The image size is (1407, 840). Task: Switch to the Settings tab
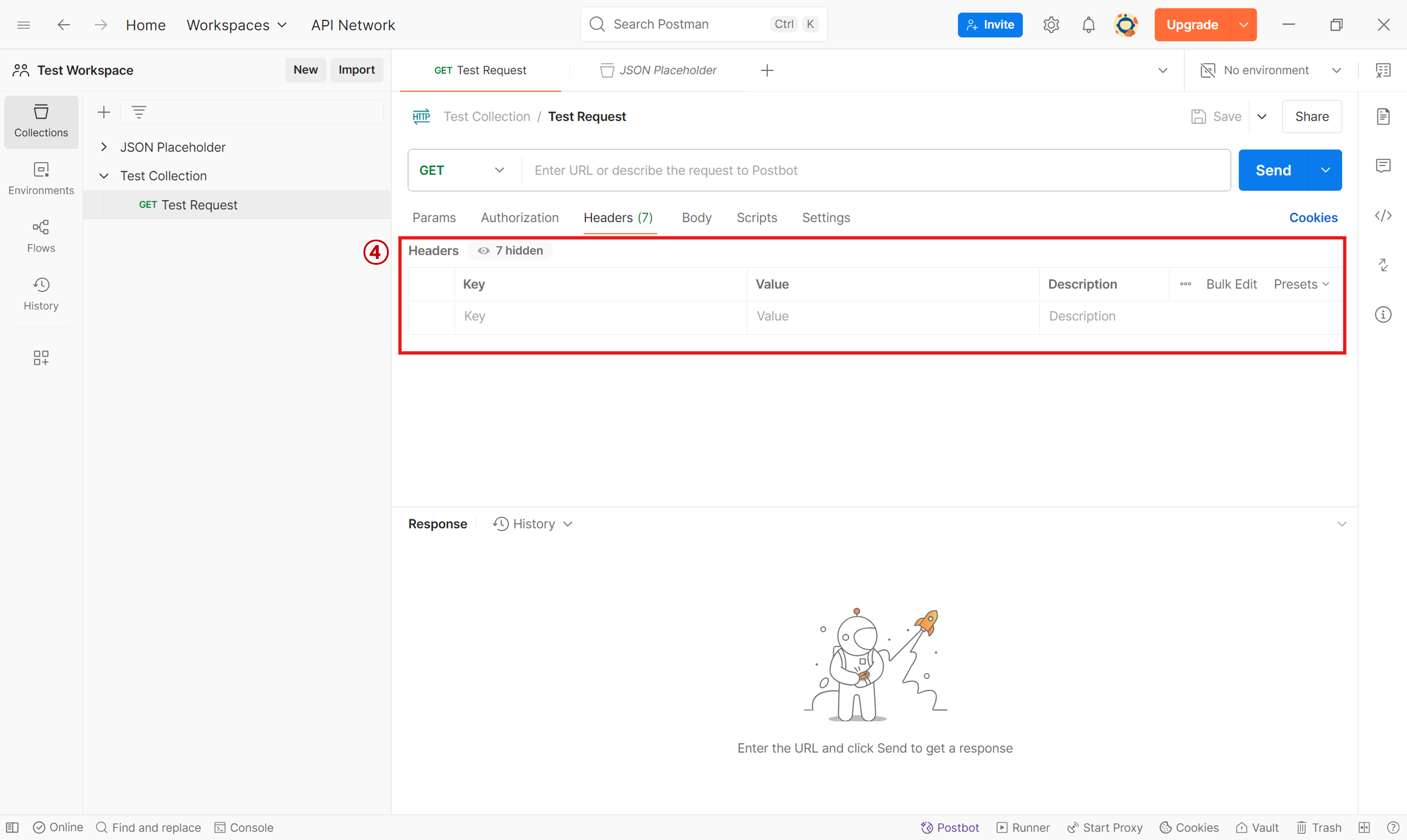(826, 218)
